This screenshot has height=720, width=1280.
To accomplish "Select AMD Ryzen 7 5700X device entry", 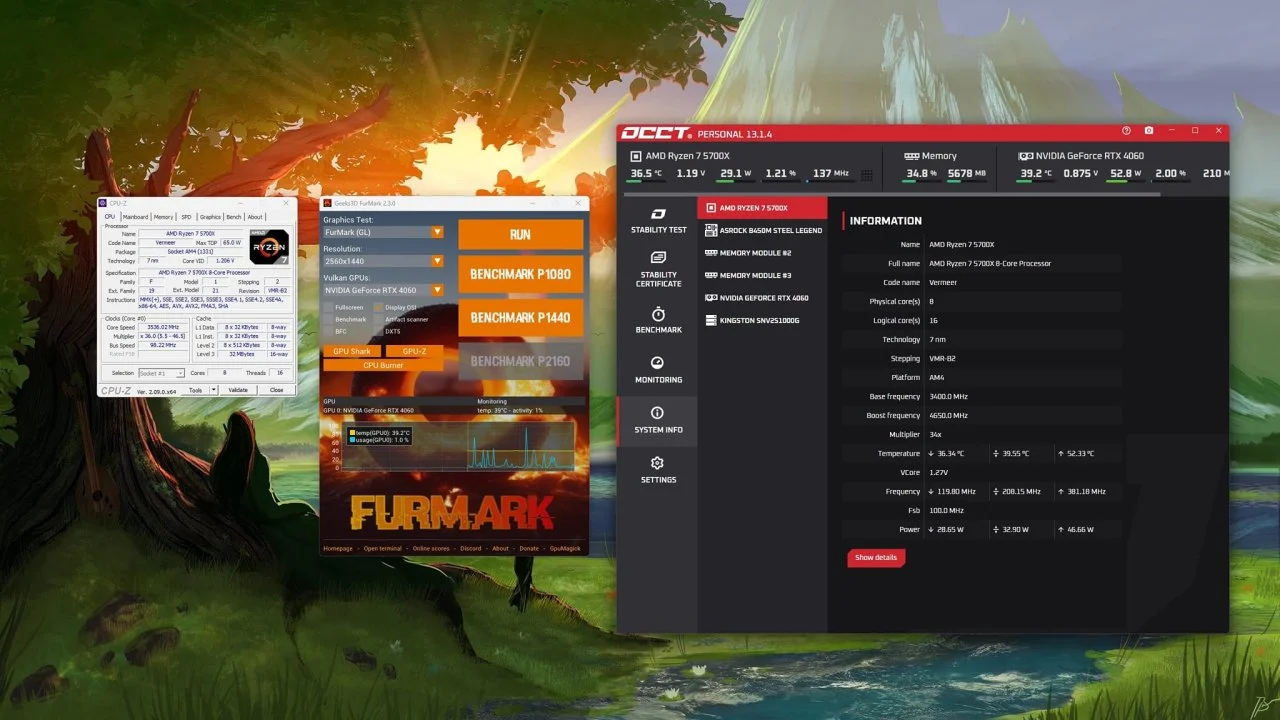I will (x=763, y=208).
